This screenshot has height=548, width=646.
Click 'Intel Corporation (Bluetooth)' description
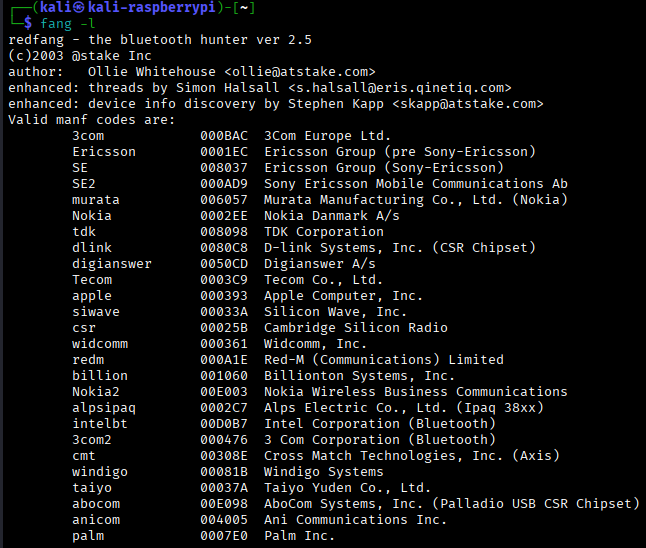[380, 424]
